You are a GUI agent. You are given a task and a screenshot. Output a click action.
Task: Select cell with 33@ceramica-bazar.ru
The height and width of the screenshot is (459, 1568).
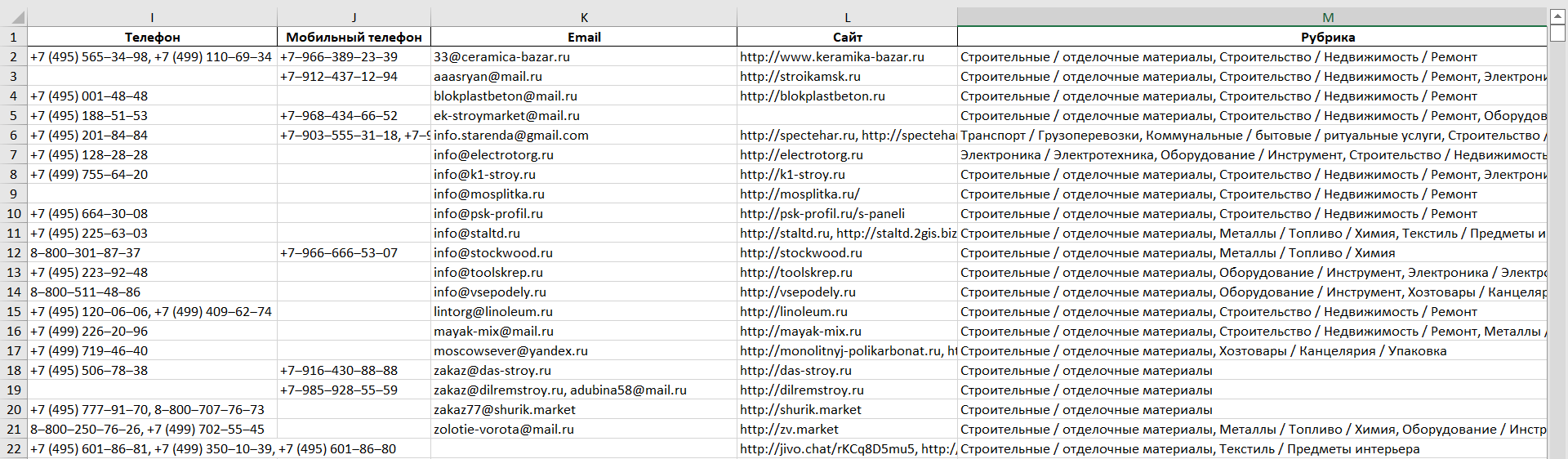584,56
